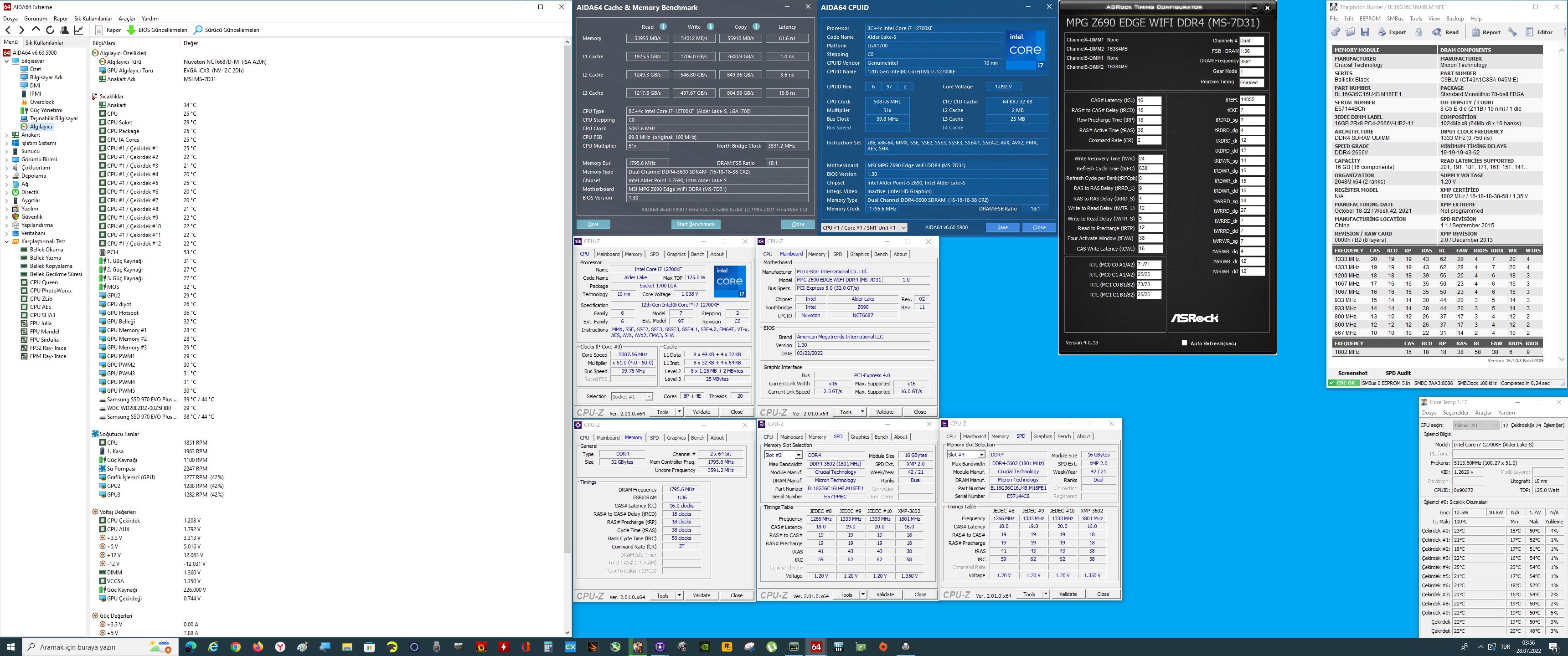1568x656 pixels.
Task: Click Read in Thaiphoon Burner toolbar
Action: [x=1446, y=32]
